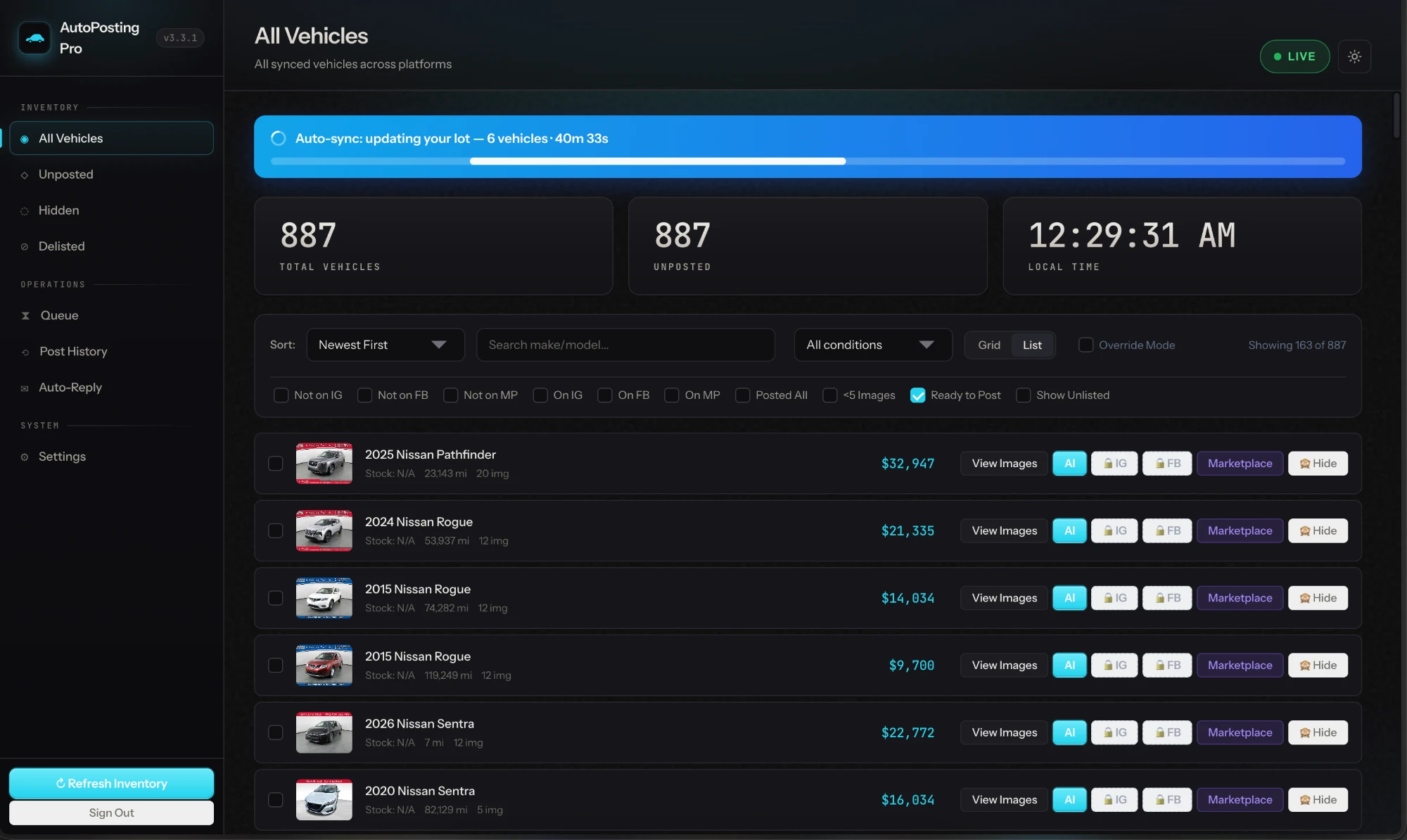The image size is (1407, 840).
Task: Click the Post History icon
Action: coord(25,352)
